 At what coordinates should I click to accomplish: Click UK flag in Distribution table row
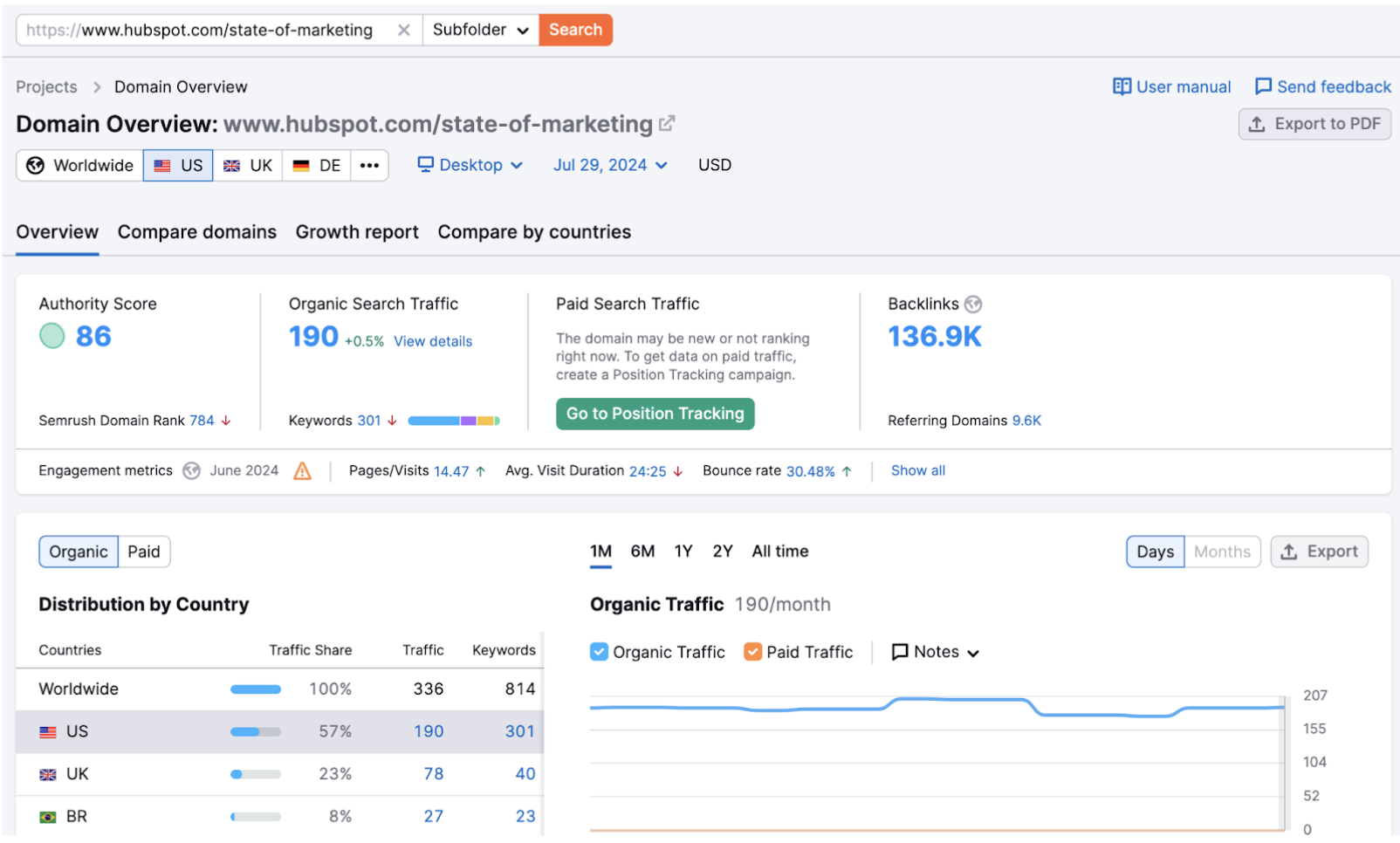48,775
